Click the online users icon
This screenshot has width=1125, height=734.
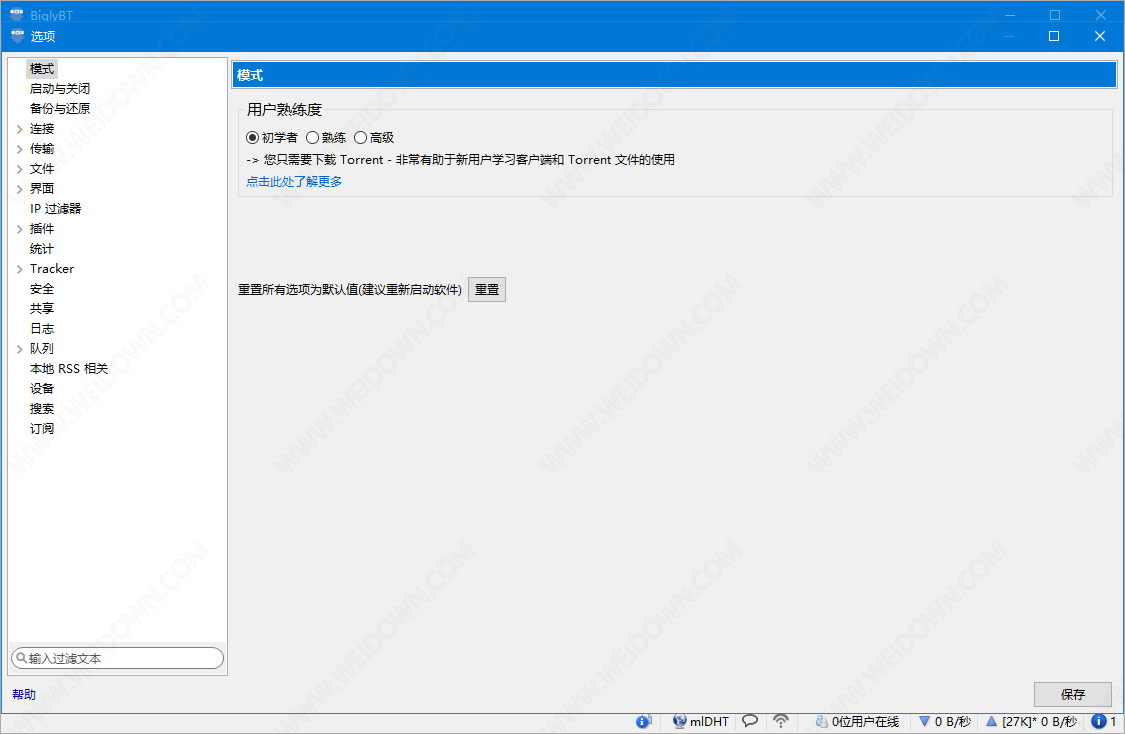click(x=821, y=721)
